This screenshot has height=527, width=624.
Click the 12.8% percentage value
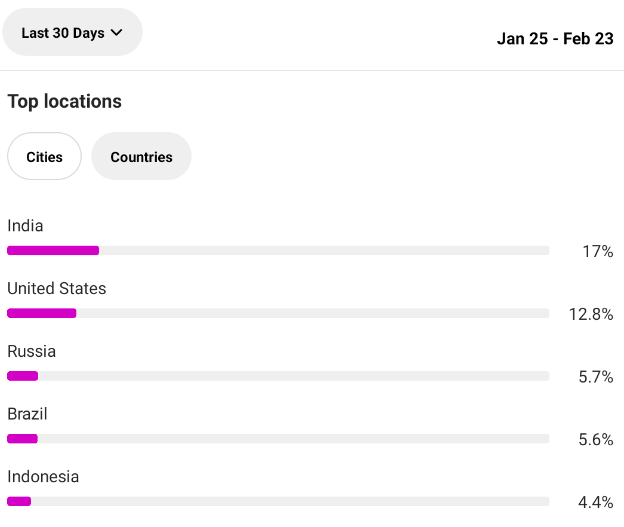(x=591, y=314)
